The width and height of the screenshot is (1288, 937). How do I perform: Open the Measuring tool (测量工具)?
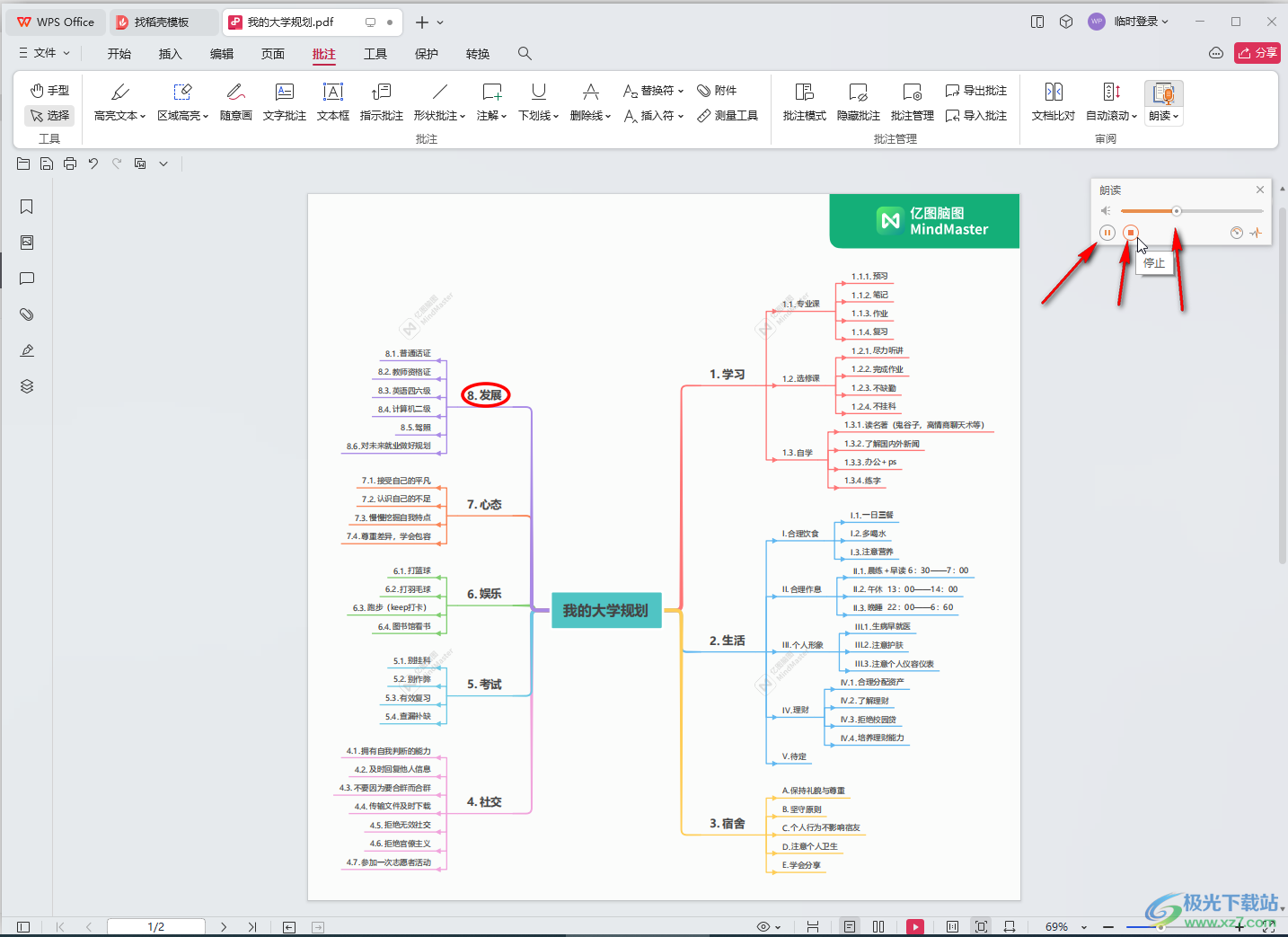point(728,115)
